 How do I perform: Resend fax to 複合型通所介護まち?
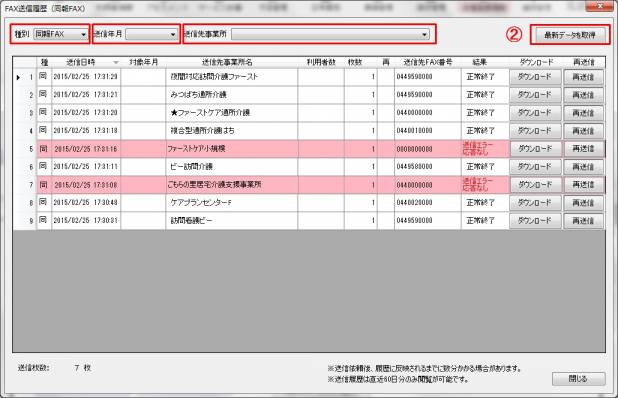pos(583,131)
